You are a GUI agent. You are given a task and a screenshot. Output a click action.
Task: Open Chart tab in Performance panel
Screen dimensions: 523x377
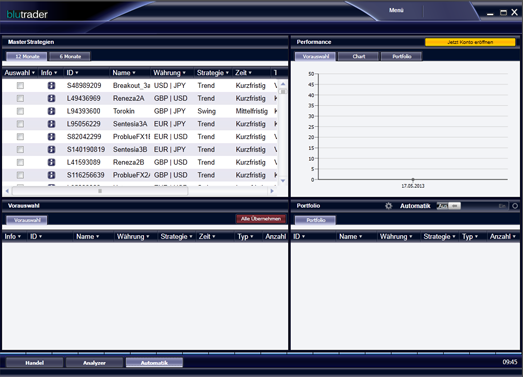pos(359,56)
